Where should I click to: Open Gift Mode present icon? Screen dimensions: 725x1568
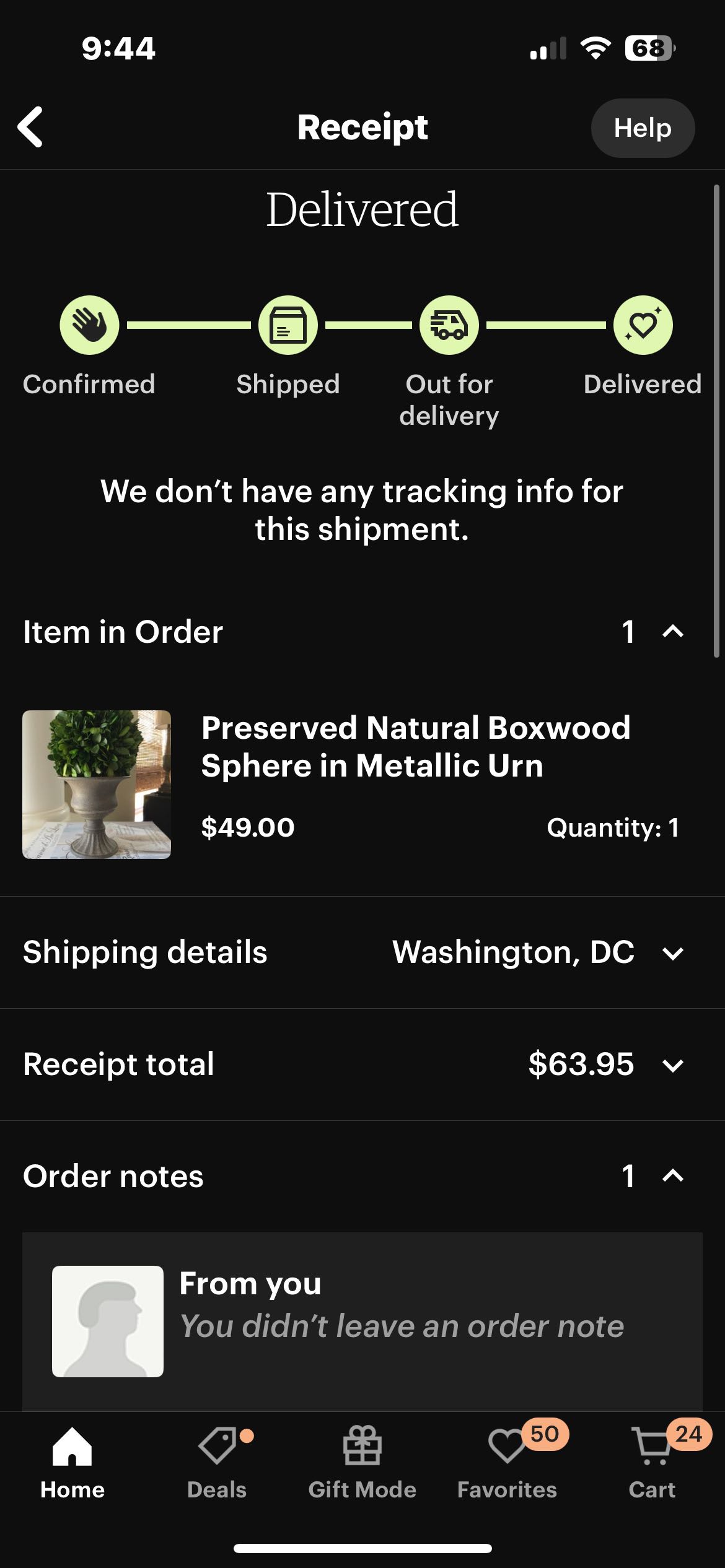(362, 1446)
